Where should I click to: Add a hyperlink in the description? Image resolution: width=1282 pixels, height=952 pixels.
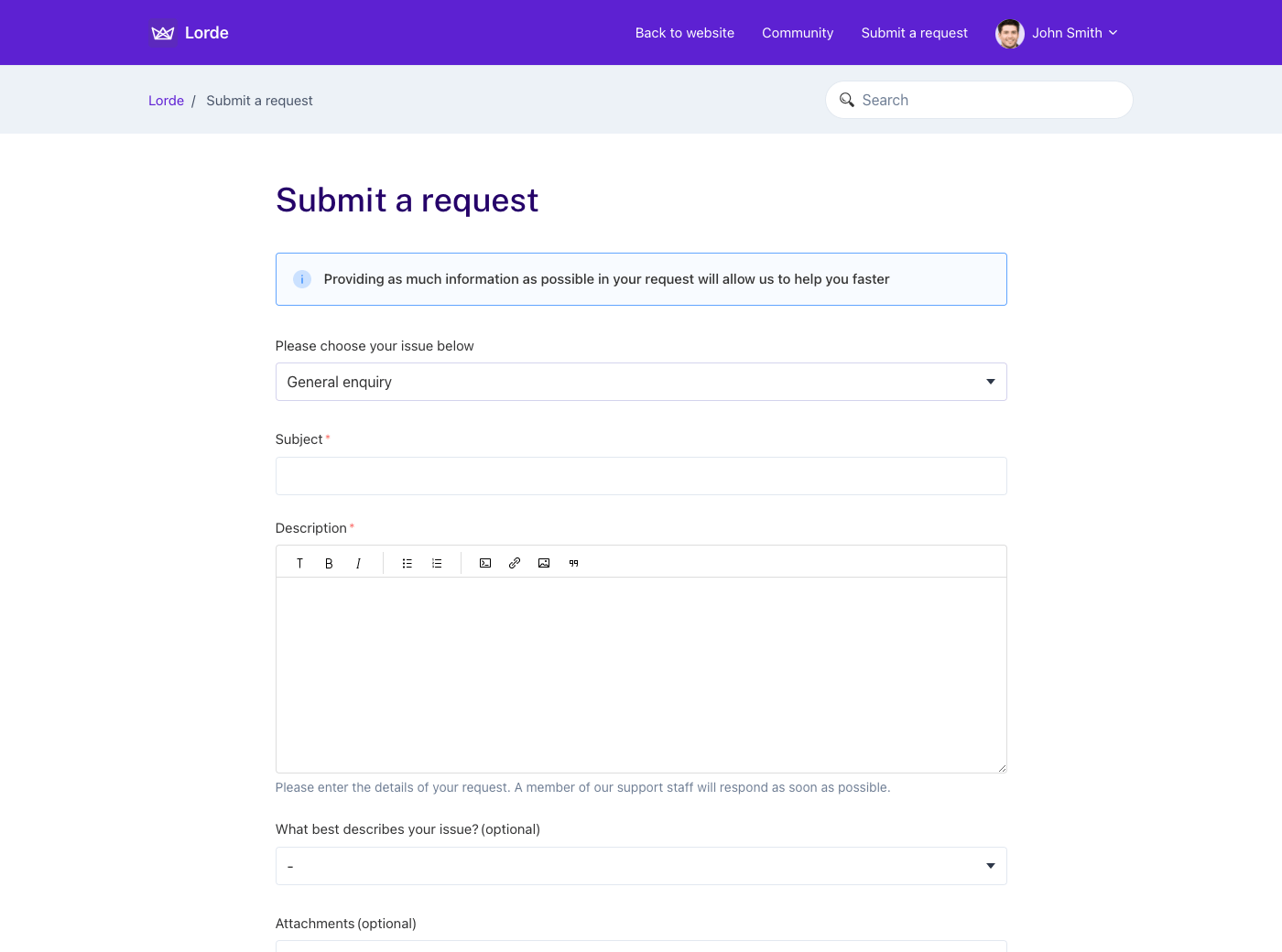pyautogui.click(x=515, y=563)
